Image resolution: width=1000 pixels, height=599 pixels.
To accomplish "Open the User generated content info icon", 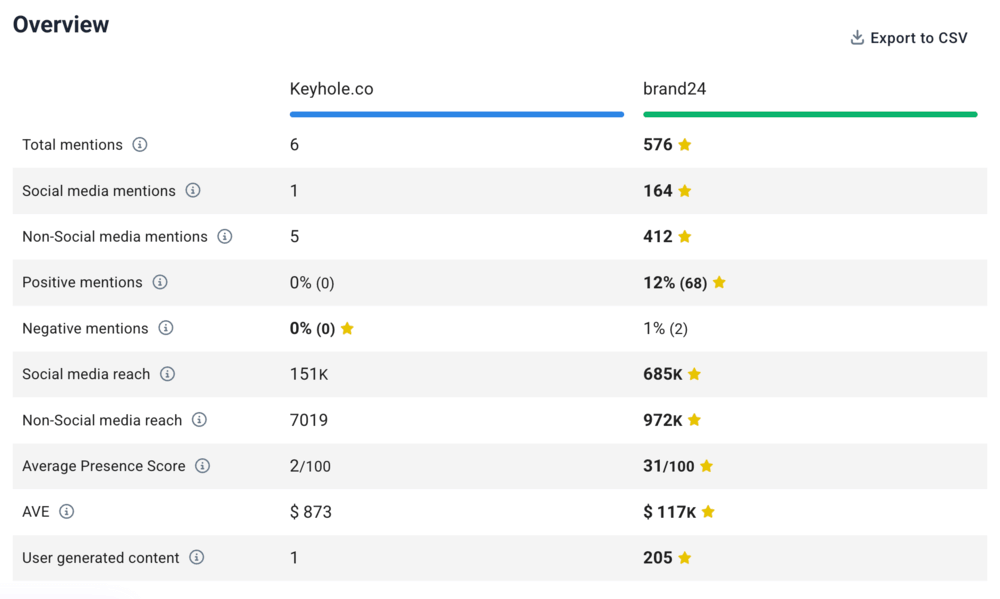I will coord(196,558).
